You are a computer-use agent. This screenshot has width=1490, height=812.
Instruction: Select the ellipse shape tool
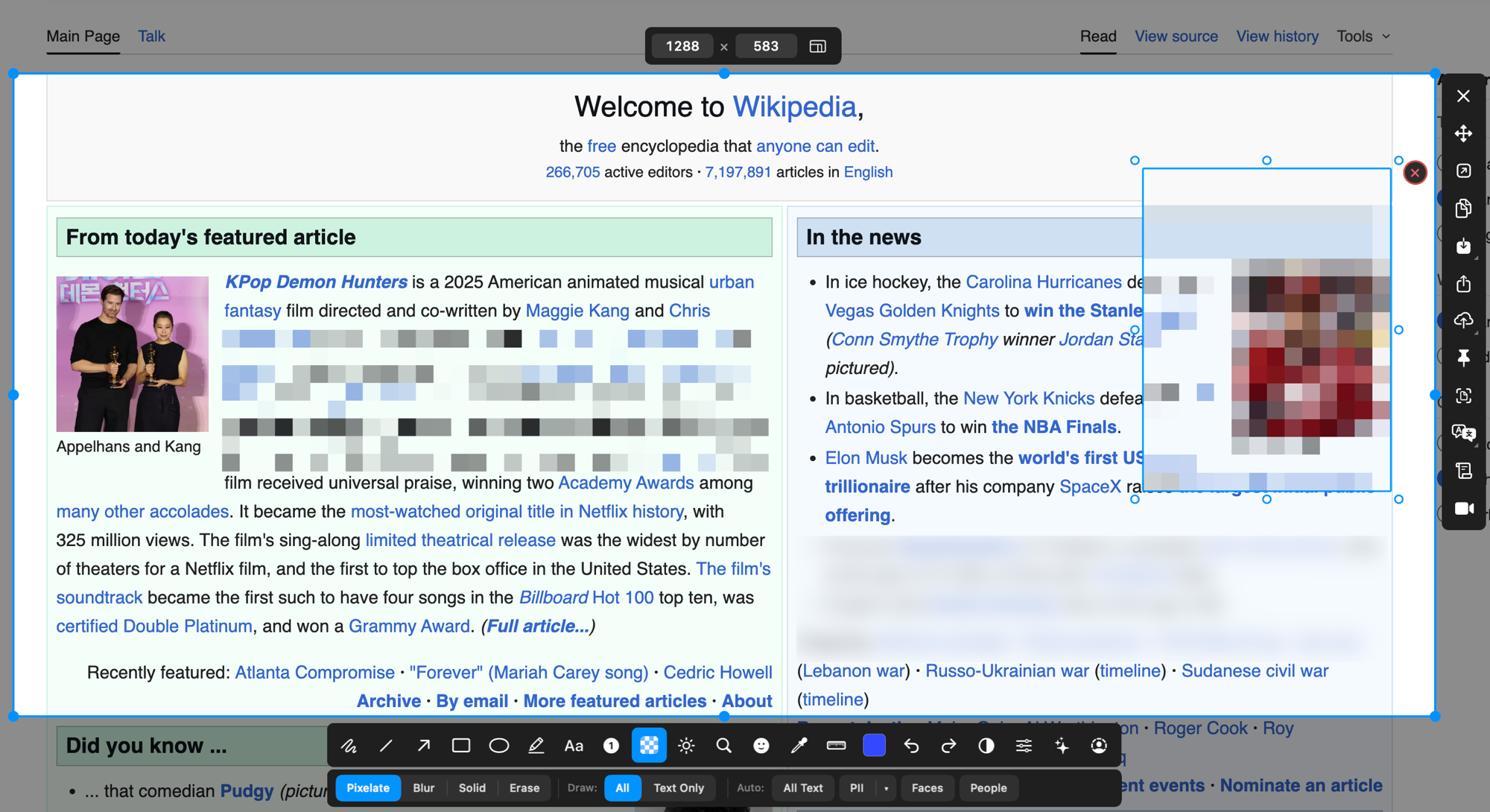[499, 746]
